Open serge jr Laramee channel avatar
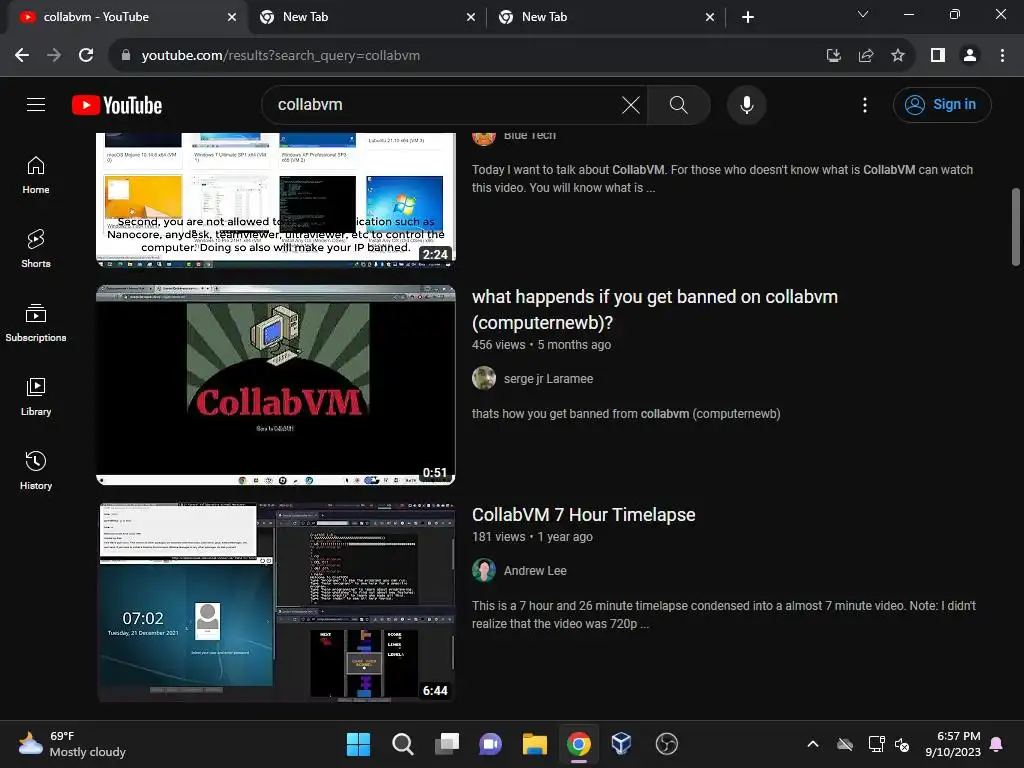 point(483,378)
